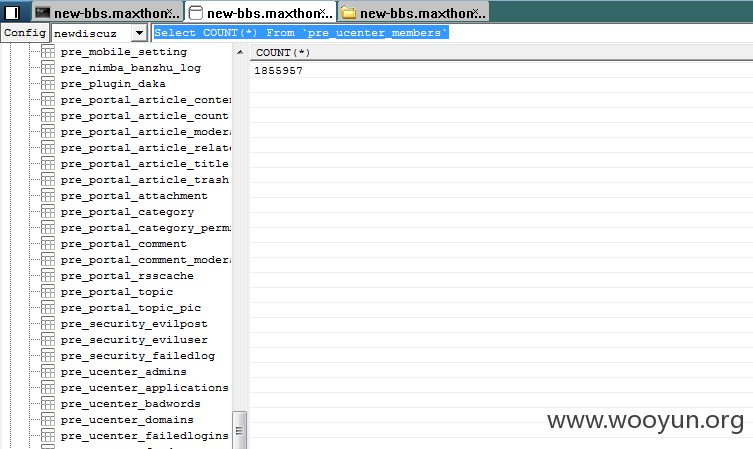Click the Config button
The image size is (753, 449).
(24, 33)
